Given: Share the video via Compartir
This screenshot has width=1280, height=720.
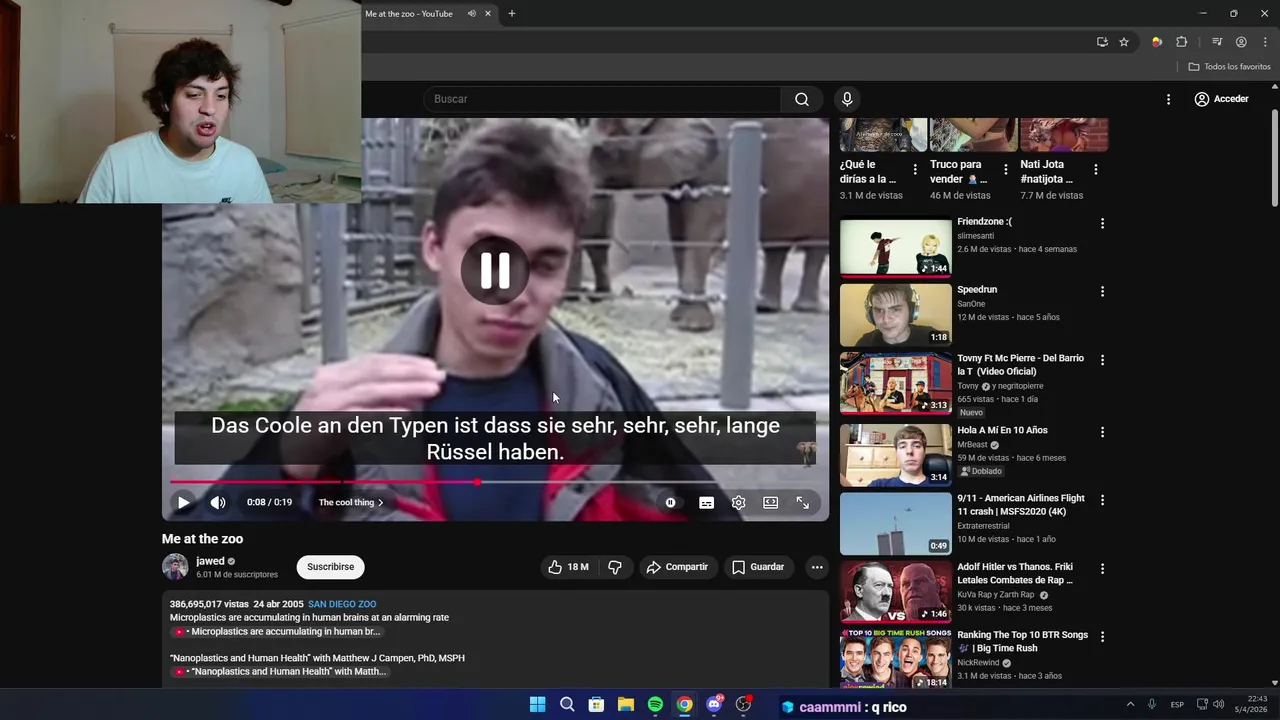Looking at the screenshot, I should point(677,567).
